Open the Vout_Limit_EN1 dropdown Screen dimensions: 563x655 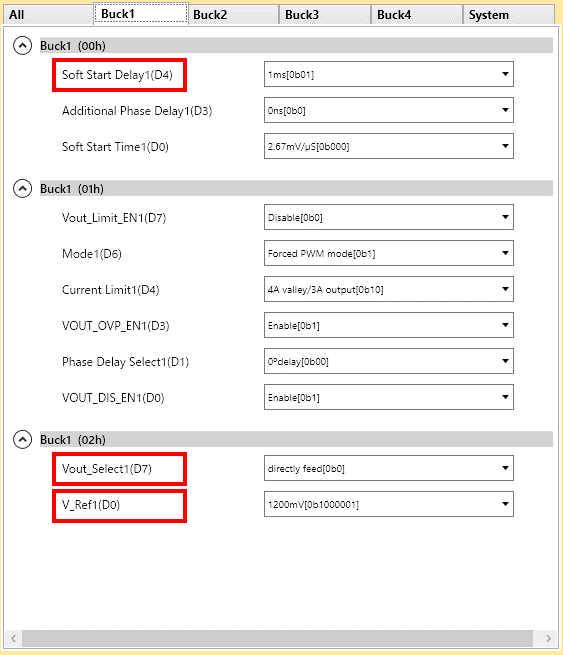pyautogui.click(x=388, y=217)
